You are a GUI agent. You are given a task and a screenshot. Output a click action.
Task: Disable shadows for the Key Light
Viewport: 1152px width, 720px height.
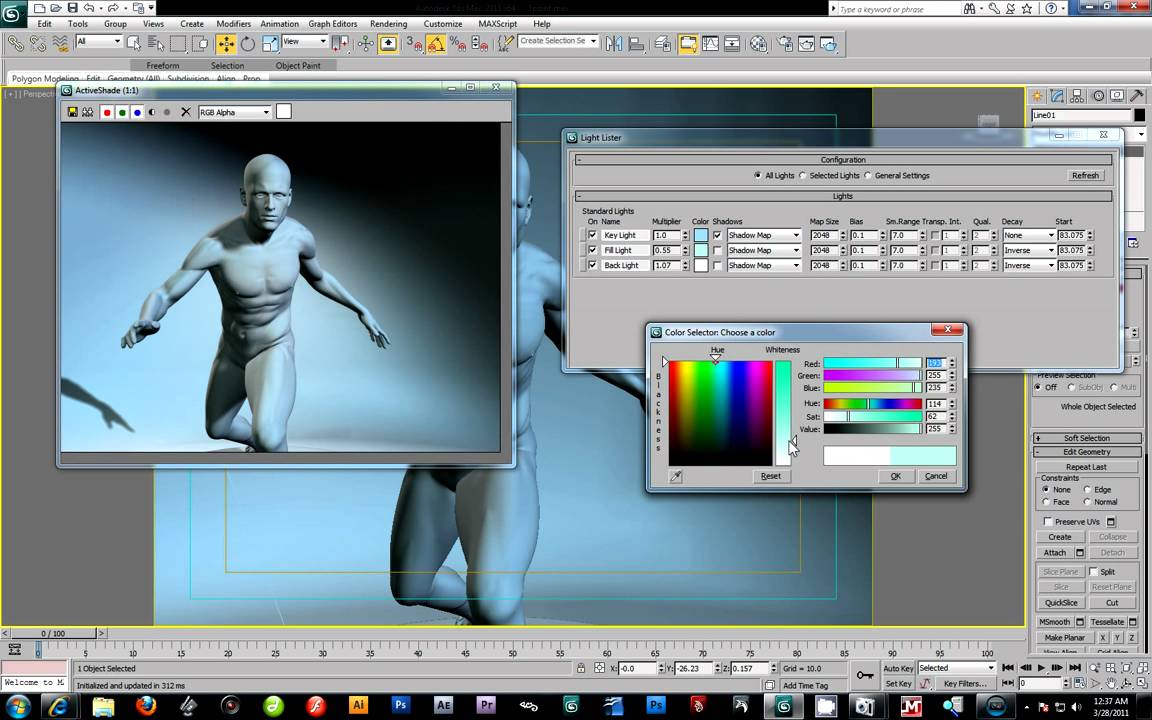click(x=717, y=235)
